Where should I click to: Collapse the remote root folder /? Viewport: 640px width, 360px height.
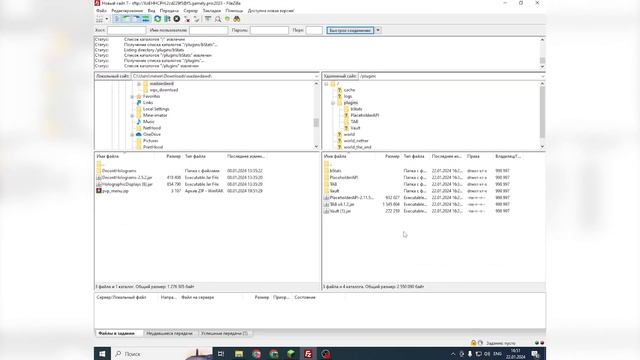(x=327, y=84)
